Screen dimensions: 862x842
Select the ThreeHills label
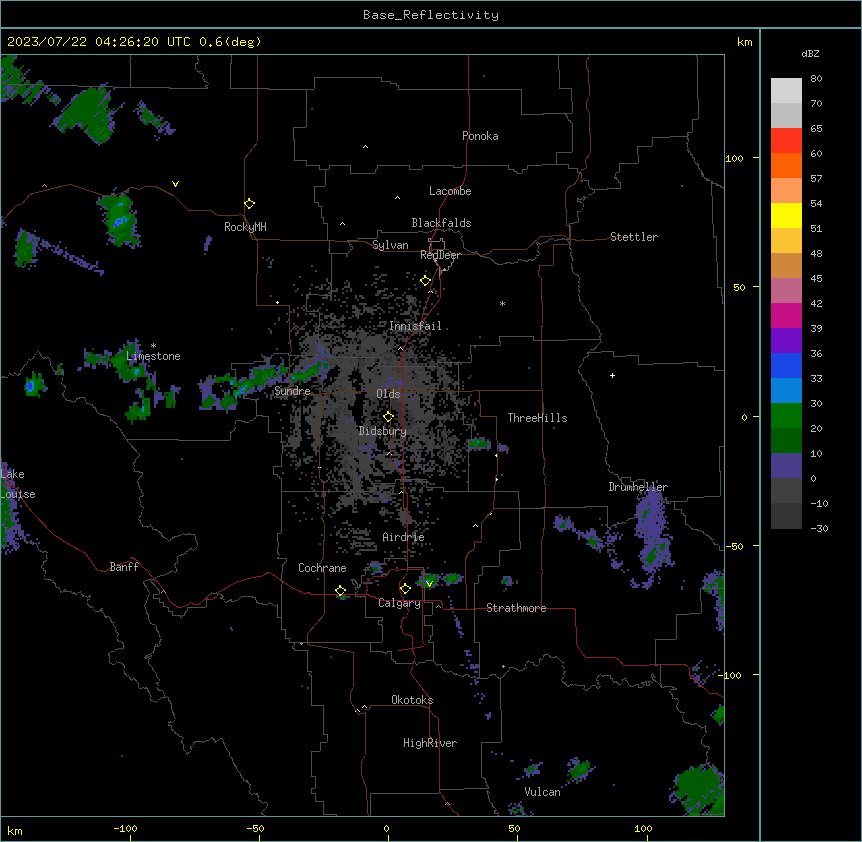tap(537, 418)
